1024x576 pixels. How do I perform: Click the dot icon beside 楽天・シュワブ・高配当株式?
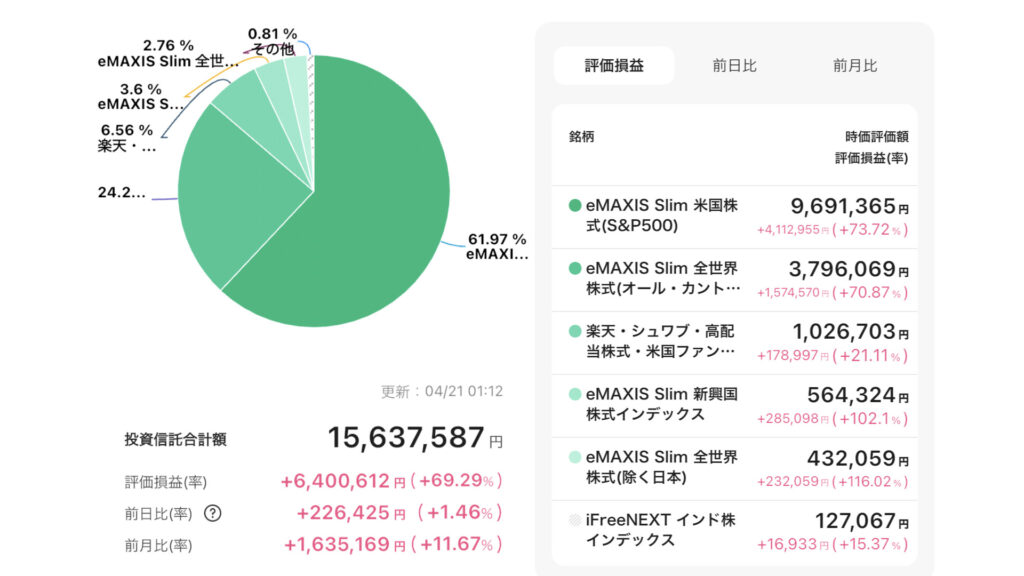point(575,332)
